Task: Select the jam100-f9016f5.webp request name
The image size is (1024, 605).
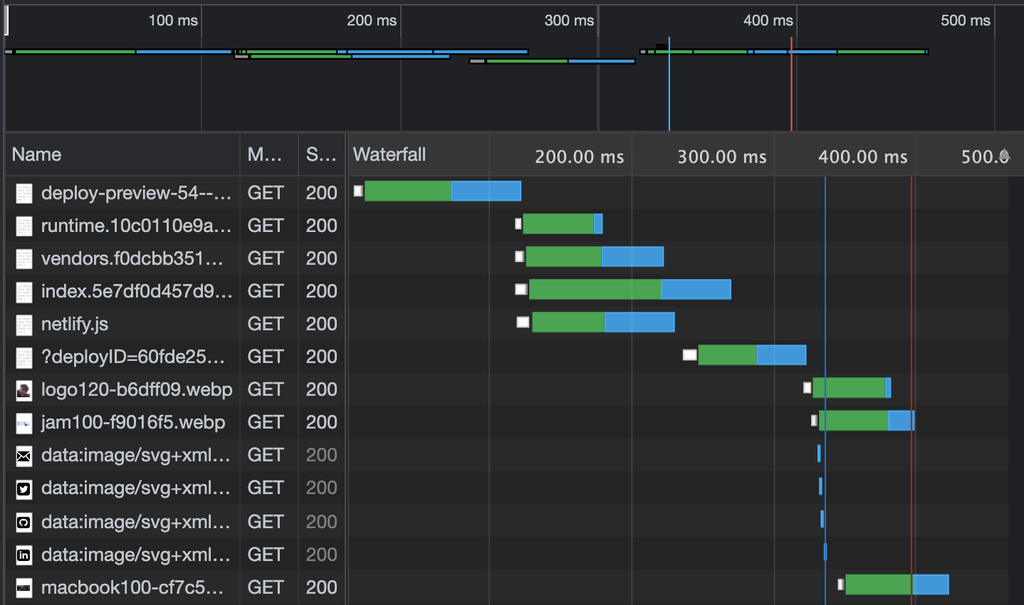Action: pos(133,423)
